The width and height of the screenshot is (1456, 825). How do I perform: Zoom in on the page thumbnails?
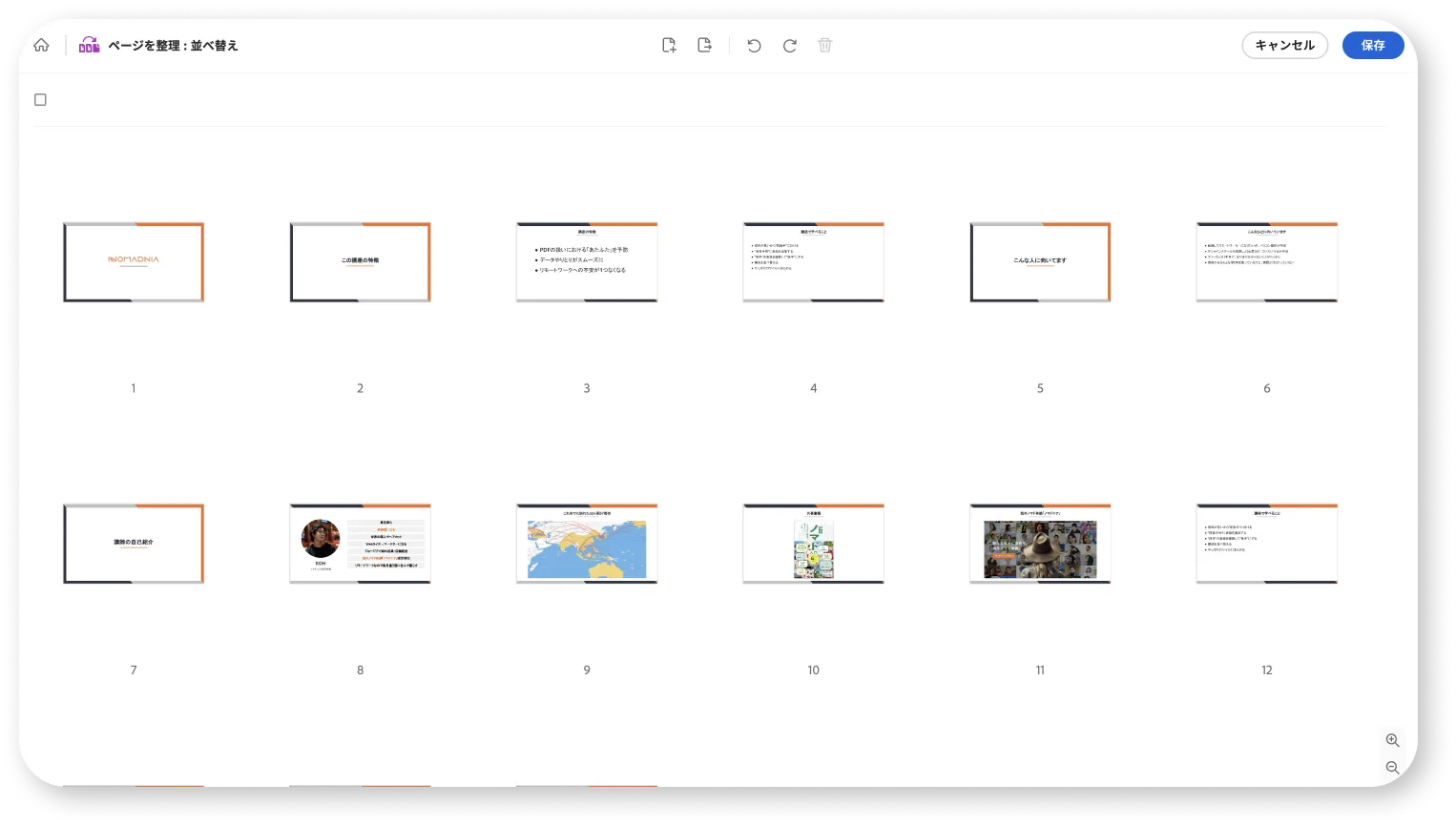click(x=1392, y=740)
